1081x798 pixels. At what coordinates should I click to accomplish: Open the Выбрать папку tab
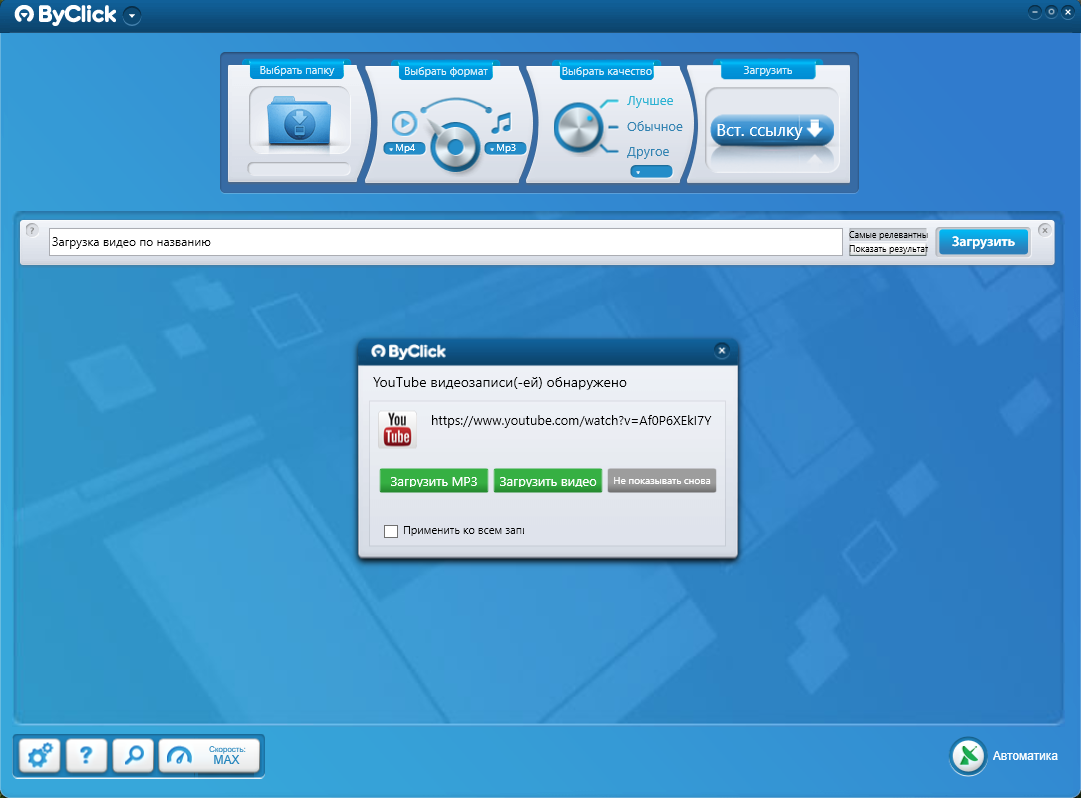tap(296, 70)
